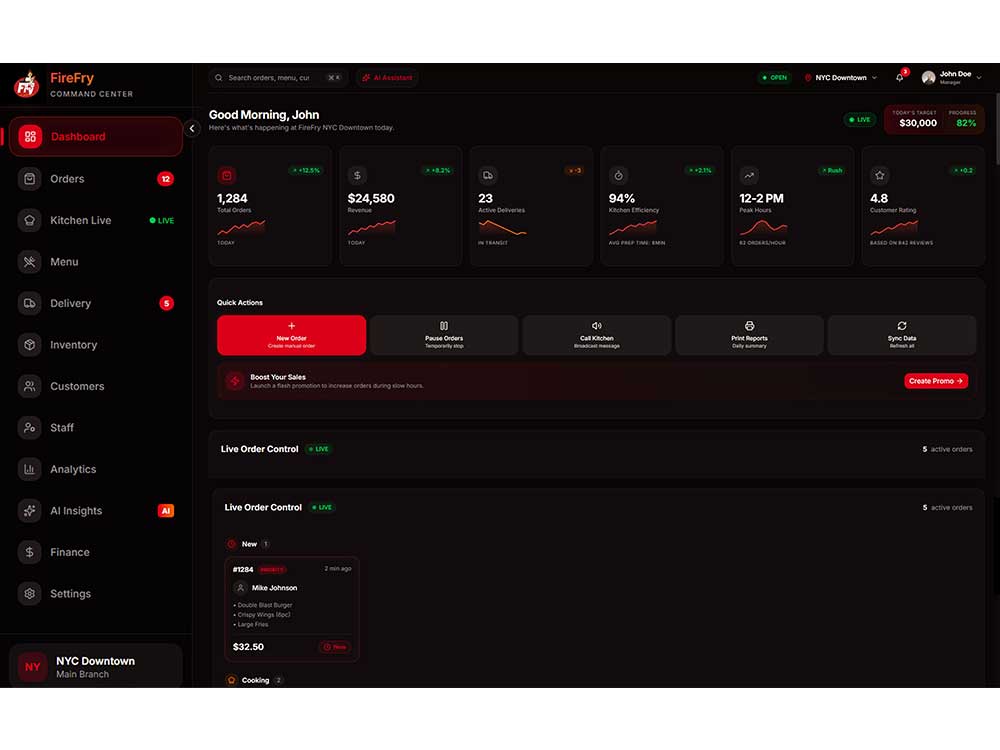
Task: Click the second Live Order Control LIVE badge
Action: 322,507
